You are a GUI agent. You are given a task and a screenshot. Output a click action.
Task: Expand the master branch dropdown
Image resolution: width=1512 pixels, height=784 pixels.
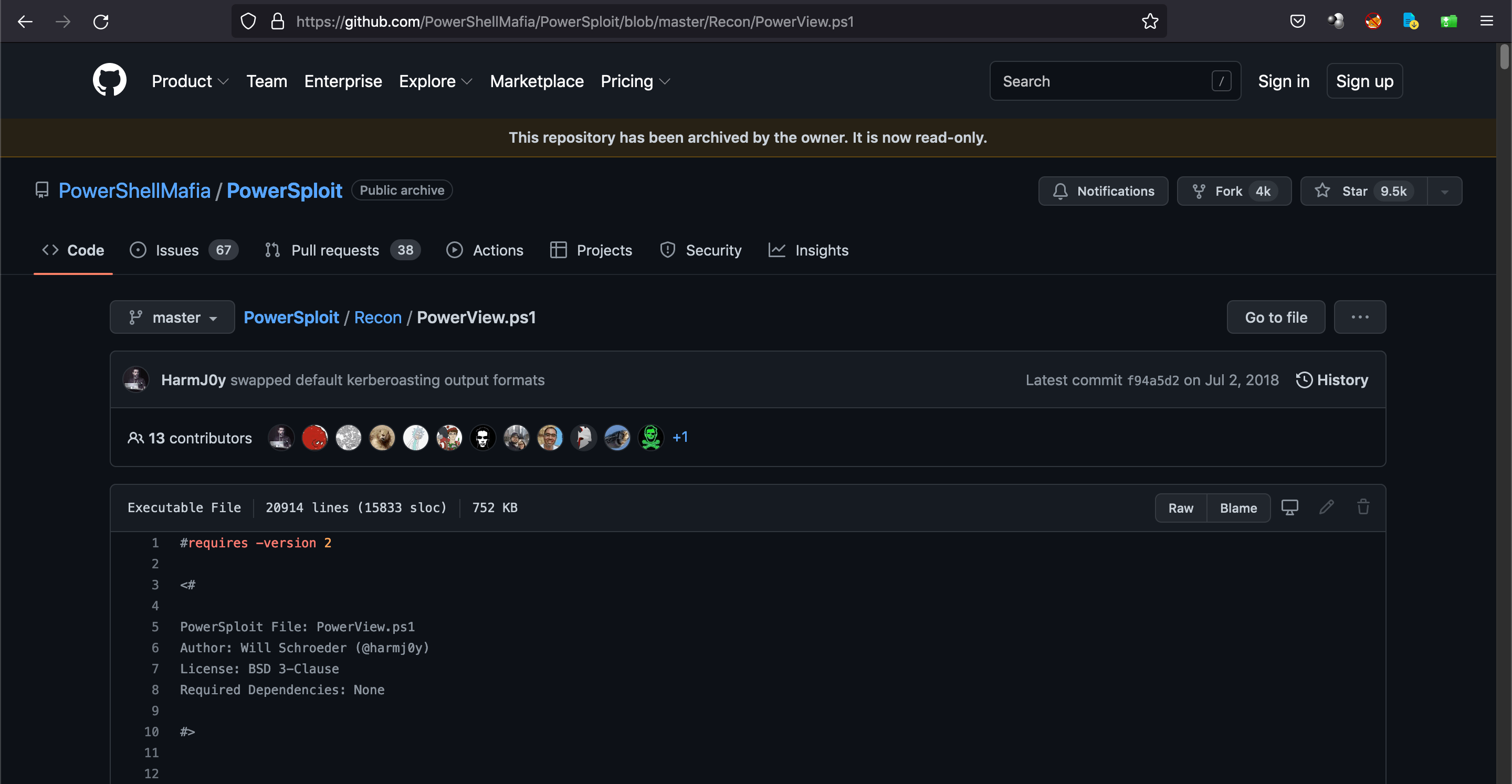pyautogui.click(x=173, y=317)
